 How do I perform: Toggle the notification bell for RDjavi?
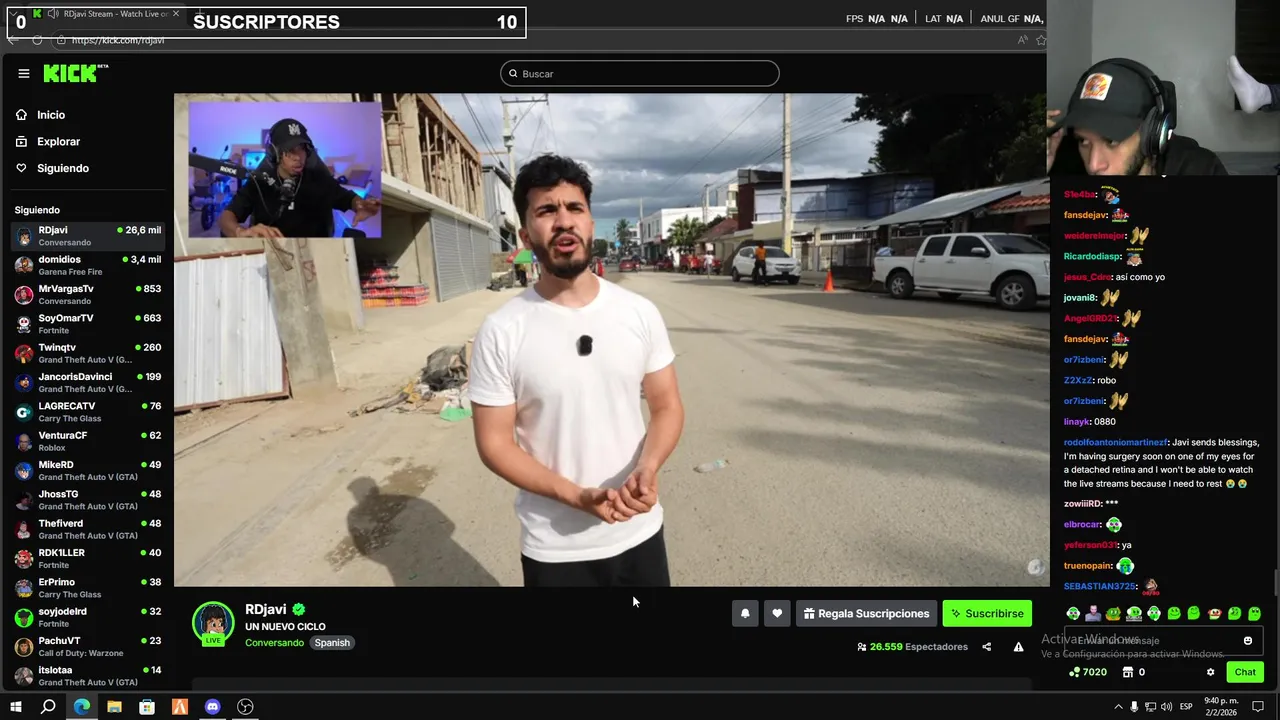745,614
